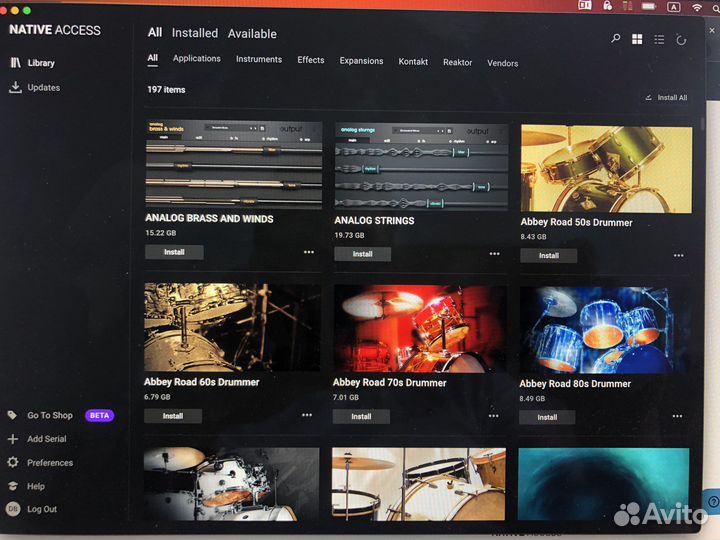
Task: Switch to list view layout
Action: tap(659, 40)
